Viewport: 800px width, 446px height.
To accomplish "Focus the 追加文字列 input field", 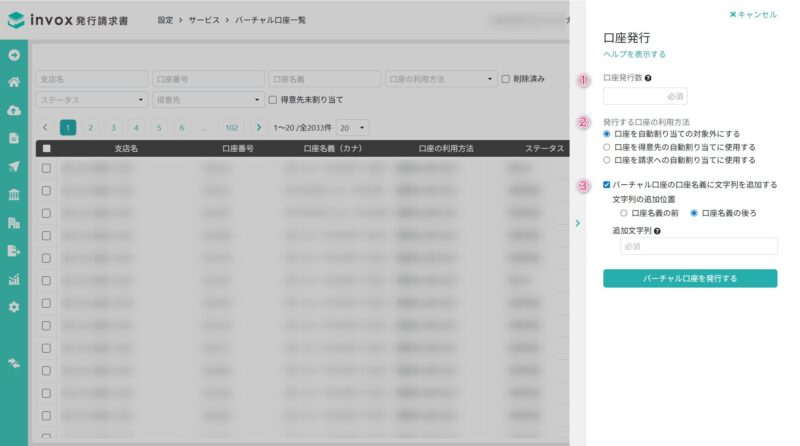I will 698,246.
